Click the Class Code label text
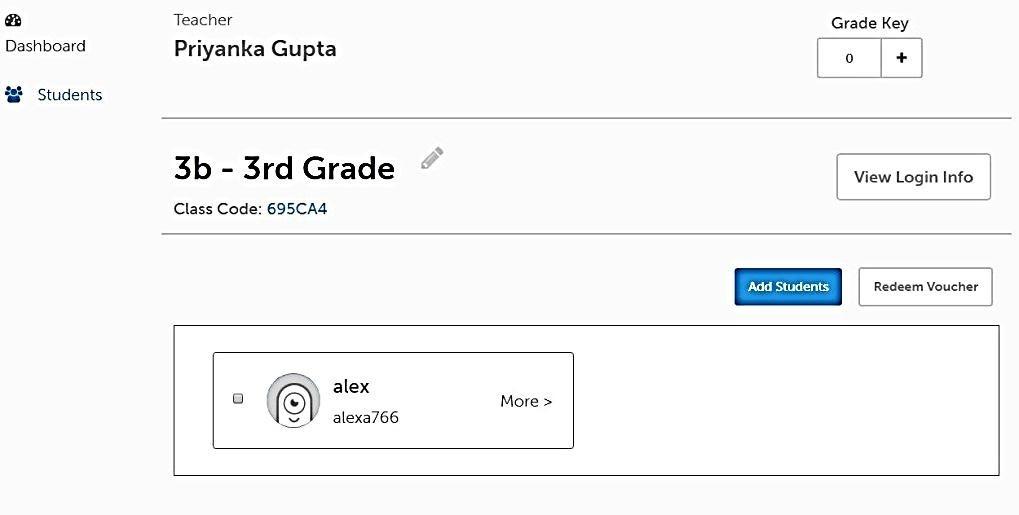Viewport: 1019px width, 515px height. click(218, 209)
